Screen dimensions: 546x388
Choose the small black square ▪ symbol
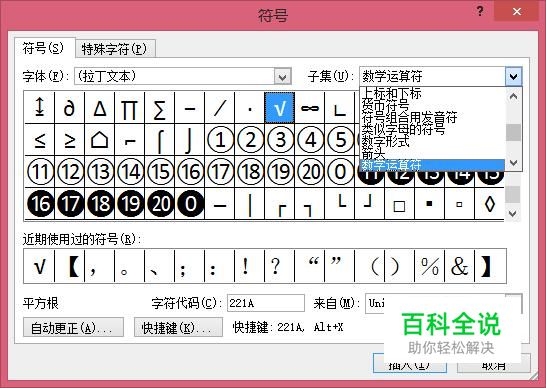[x=429, y=204]
